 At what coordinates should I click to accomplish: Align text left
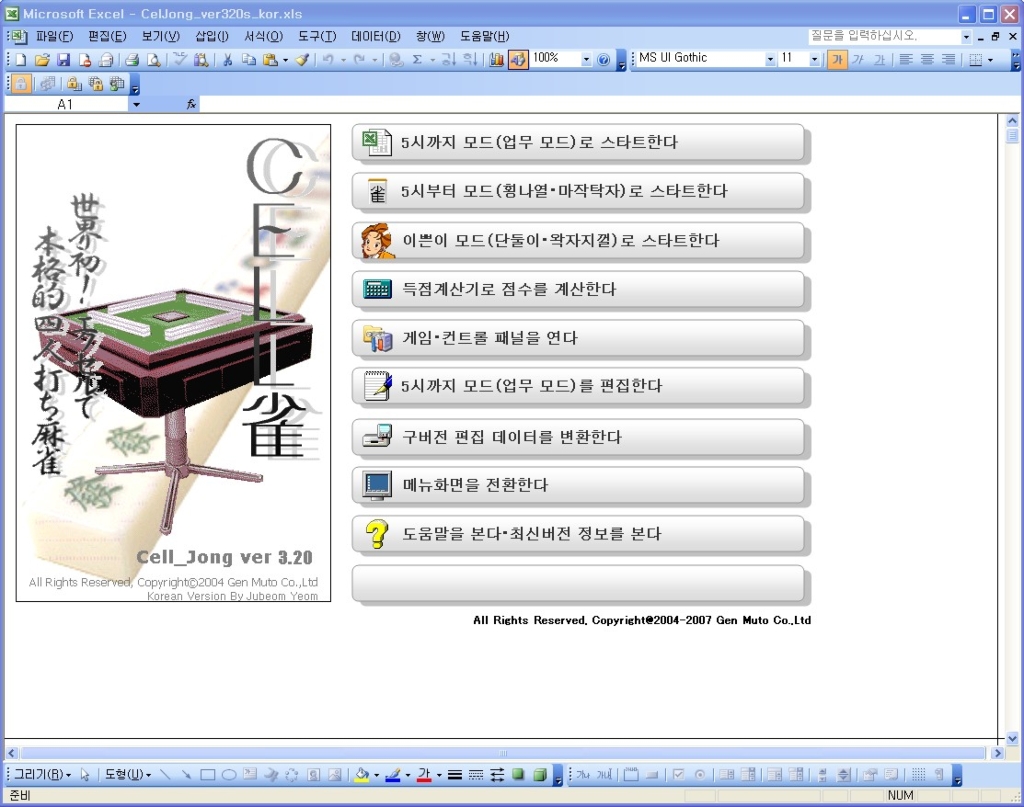[x=906, y=59]
